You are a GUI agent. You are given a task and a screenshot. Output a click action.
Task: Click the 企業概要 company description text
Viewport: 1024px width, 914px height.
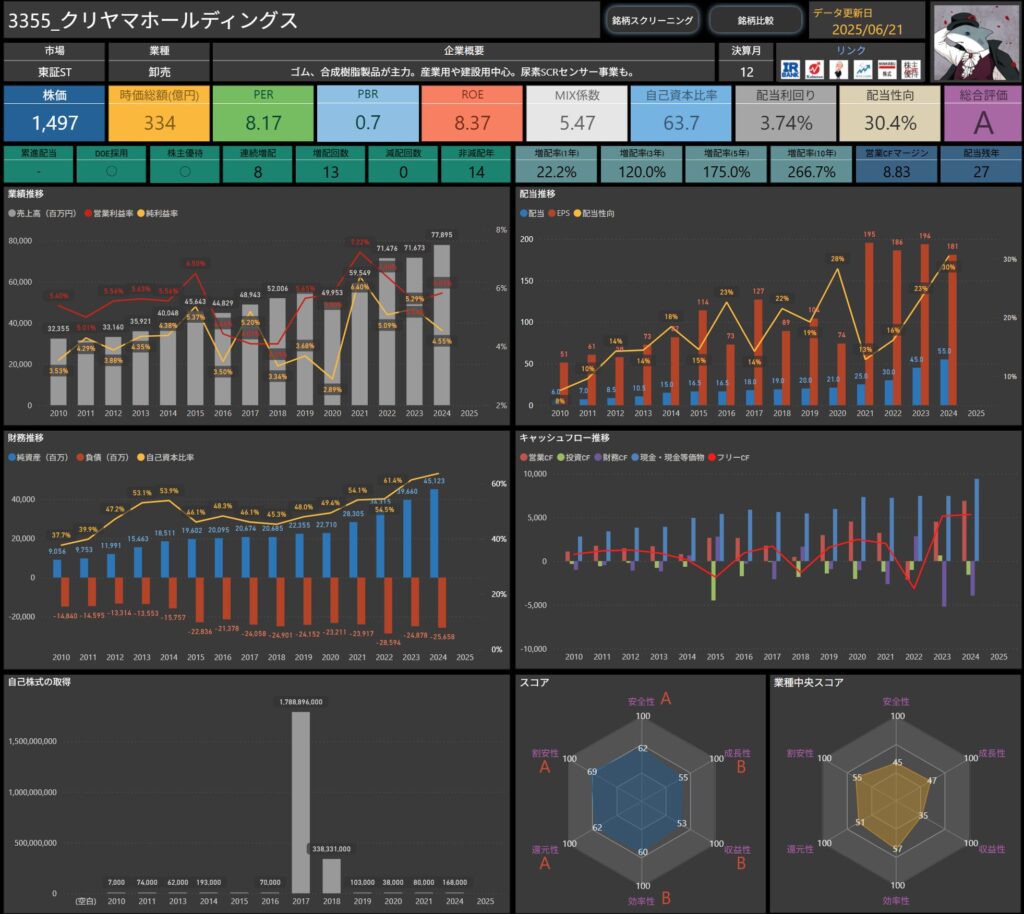click(x=463, y=72)
